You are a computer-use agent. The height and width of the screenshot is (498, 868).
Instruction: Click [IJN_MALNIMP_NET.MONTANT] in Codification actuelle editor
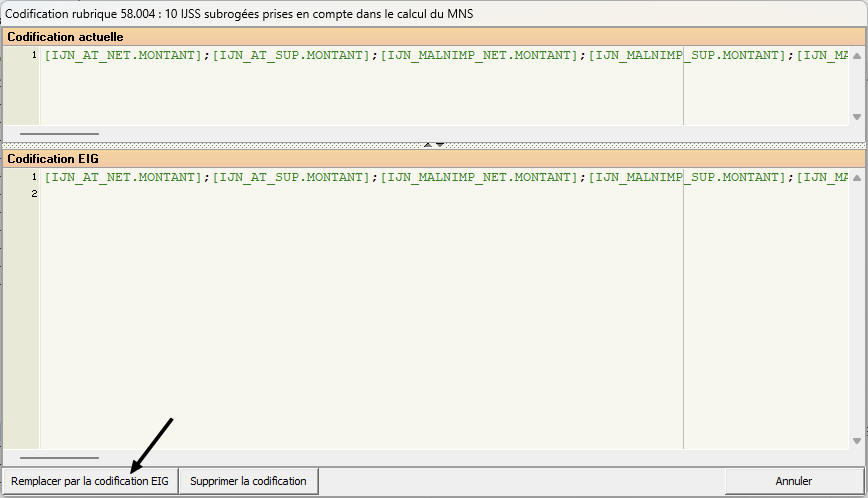[482, 55]
